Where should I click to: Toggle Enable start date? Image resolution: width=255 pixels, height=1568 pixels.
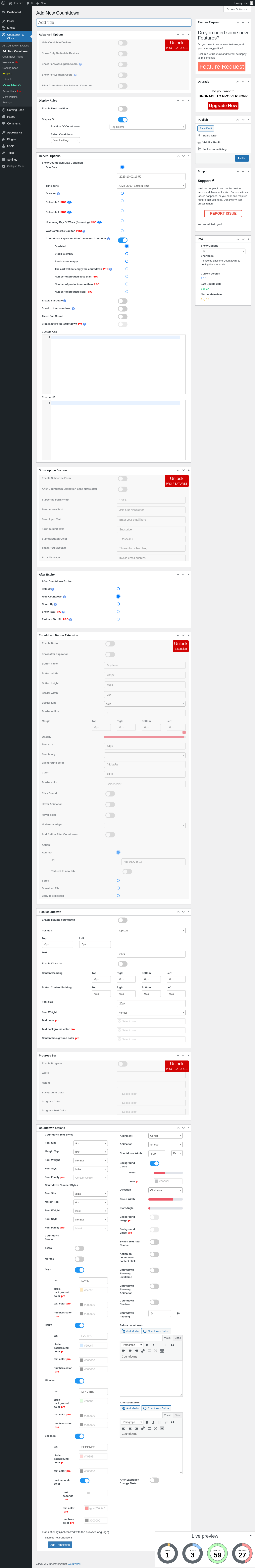(x=123, y=301)
